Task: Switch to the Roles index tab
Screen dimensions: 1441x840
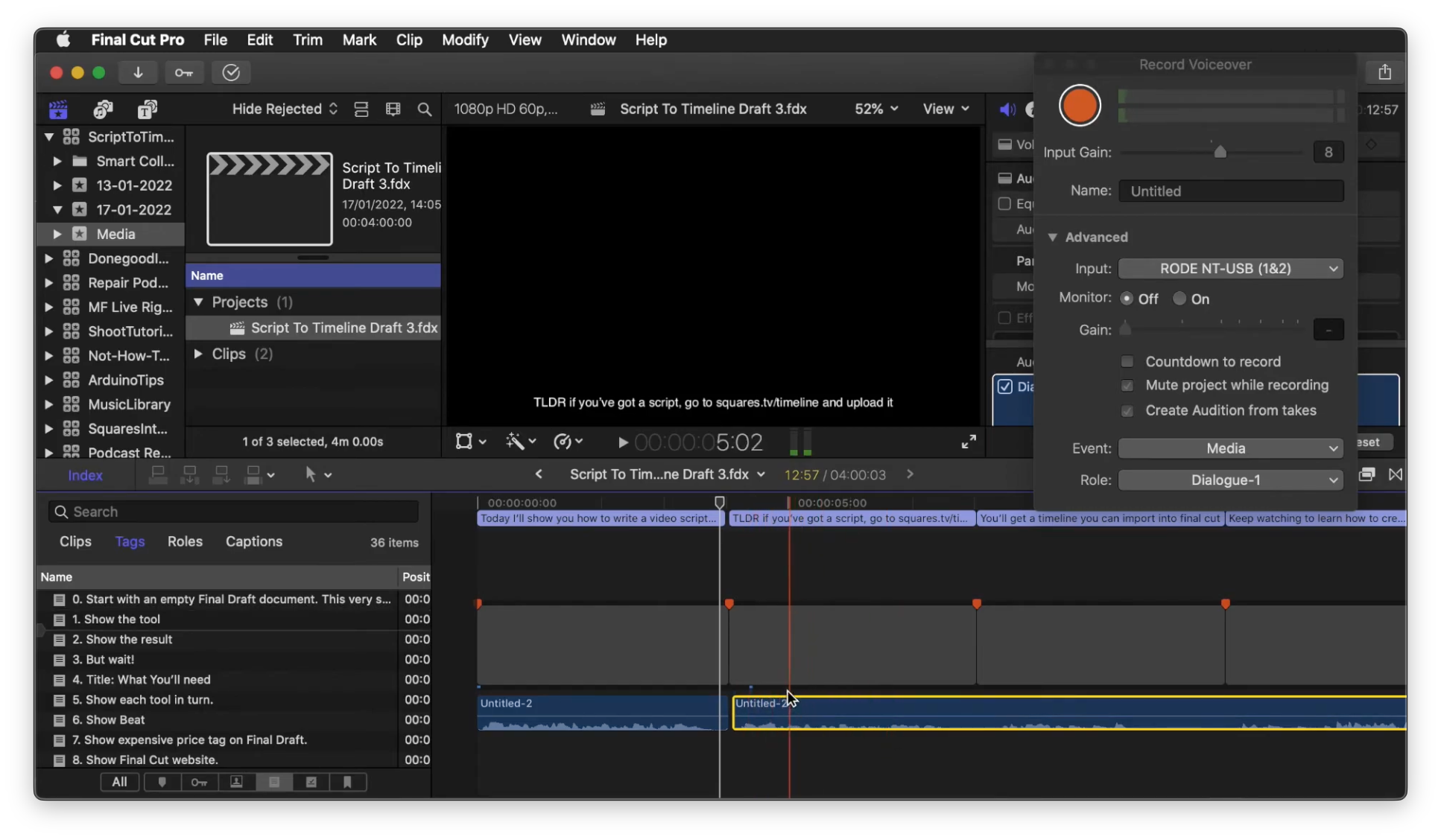Action: click(185, 541)
